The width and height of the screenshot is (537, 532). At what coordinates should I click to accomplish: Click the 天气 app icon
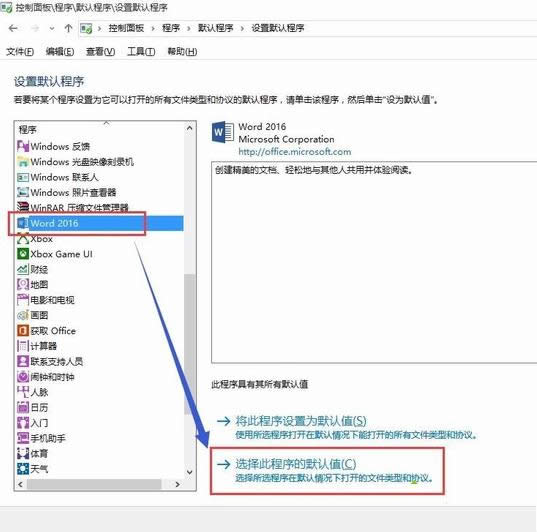(x=23, y=469)
